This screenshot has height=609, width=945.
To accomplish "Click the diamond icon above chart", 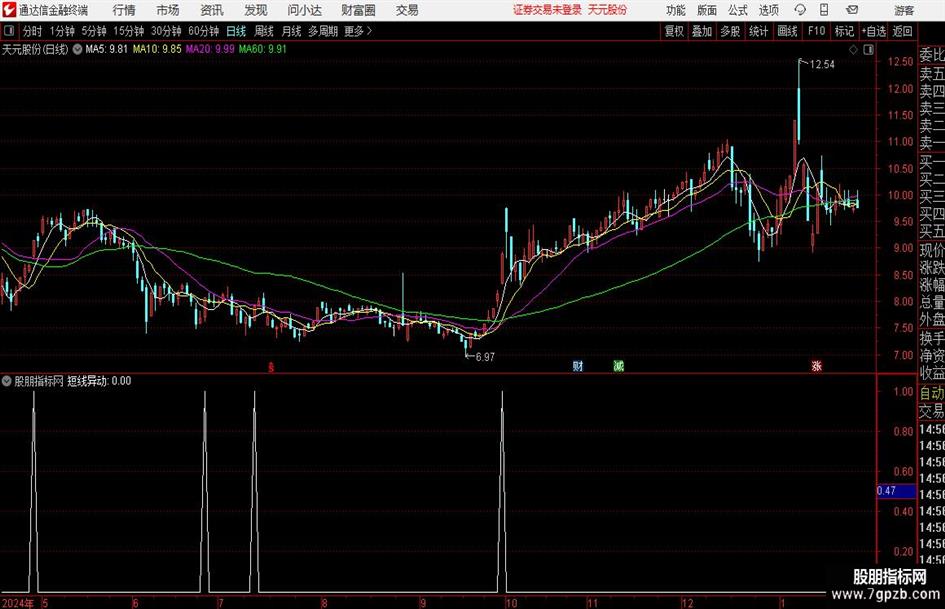I will [x=853, y=49].
